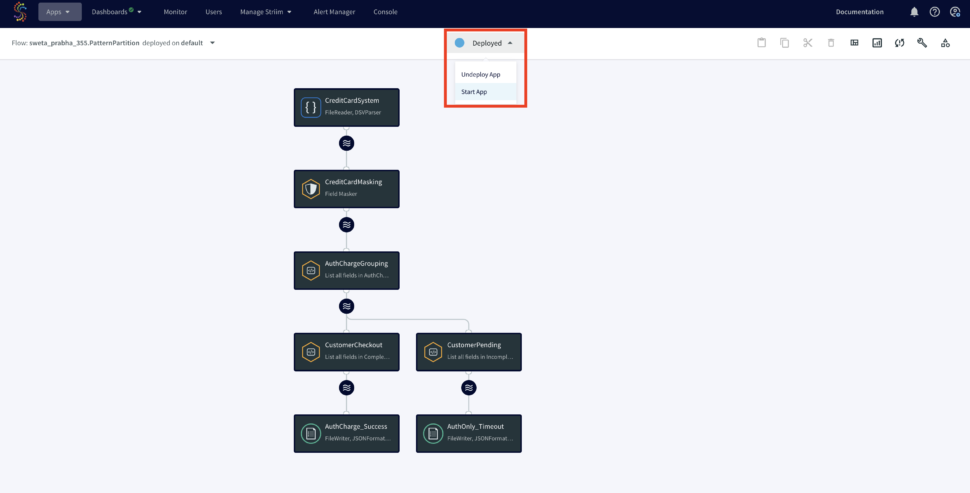Click the bar chart monitoring icon
Viewport: 970px width, 493px height.
877,43
